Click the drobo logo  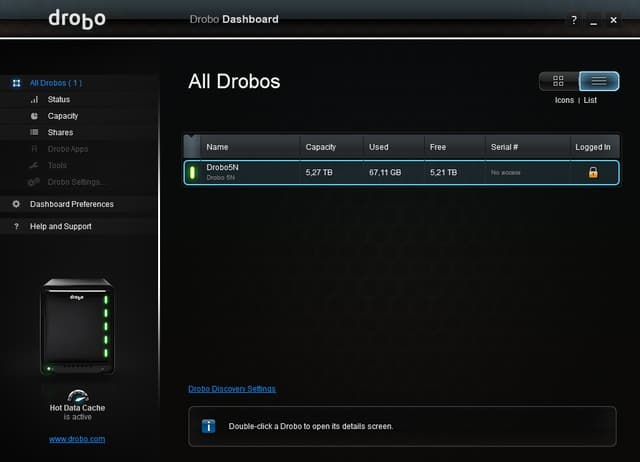tap(77, 19)
